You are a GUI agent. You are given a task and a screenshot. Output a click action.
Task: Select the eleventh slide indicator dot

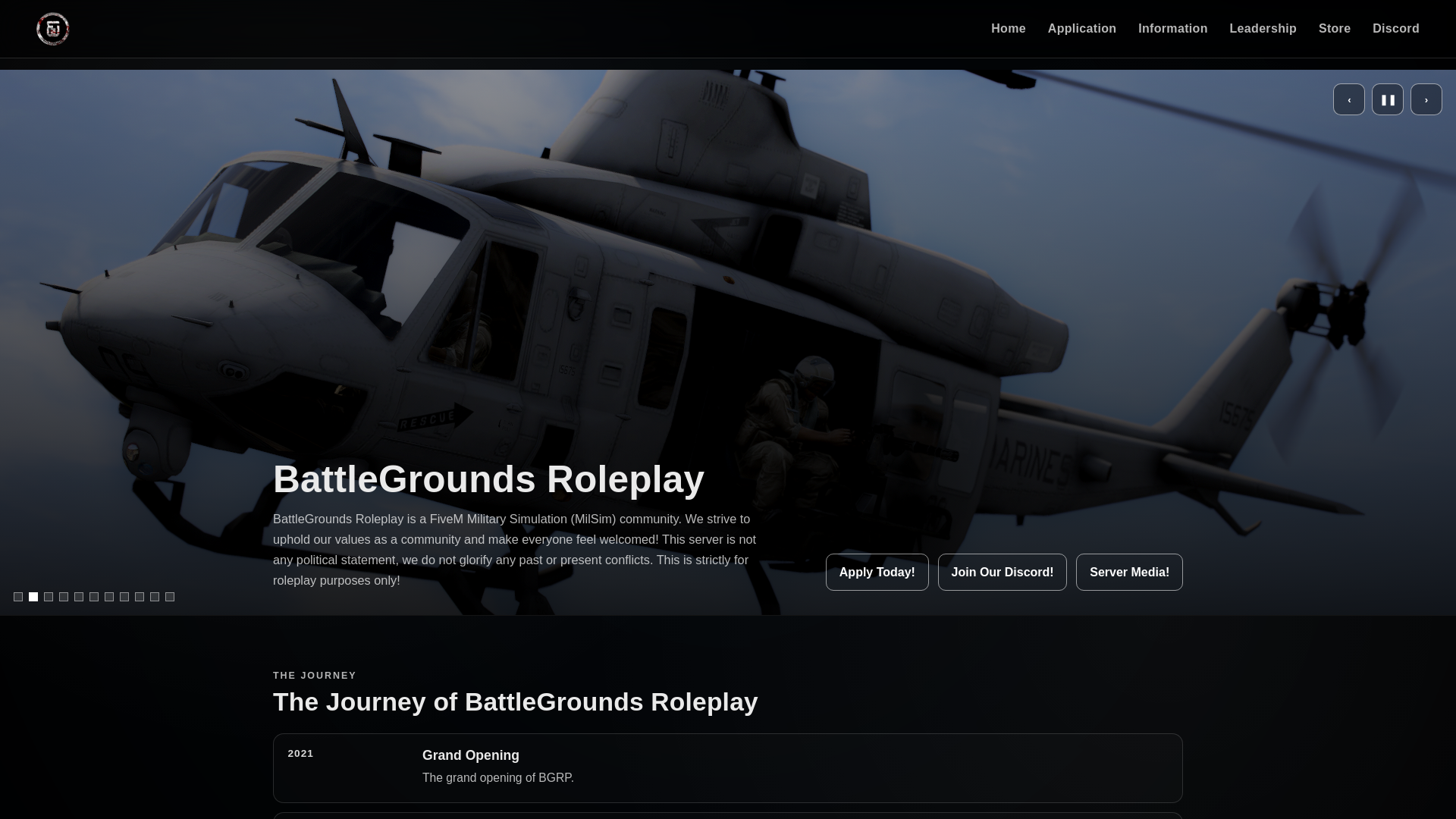coord(170,597)
